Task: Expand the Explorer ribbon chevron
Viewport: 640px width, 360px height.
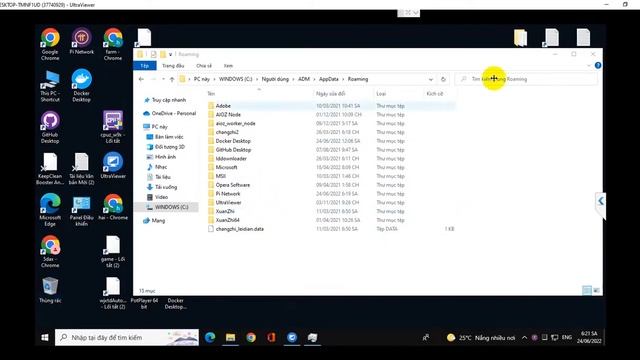Action: [x=589, y=65]
